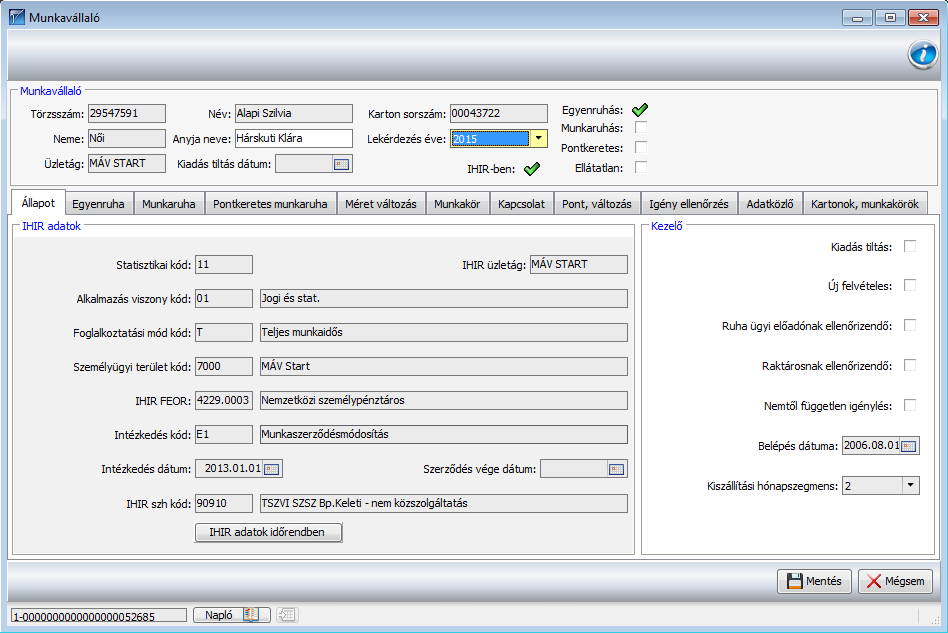Click the Intézkedés kód E1 field

pos(224,434)
